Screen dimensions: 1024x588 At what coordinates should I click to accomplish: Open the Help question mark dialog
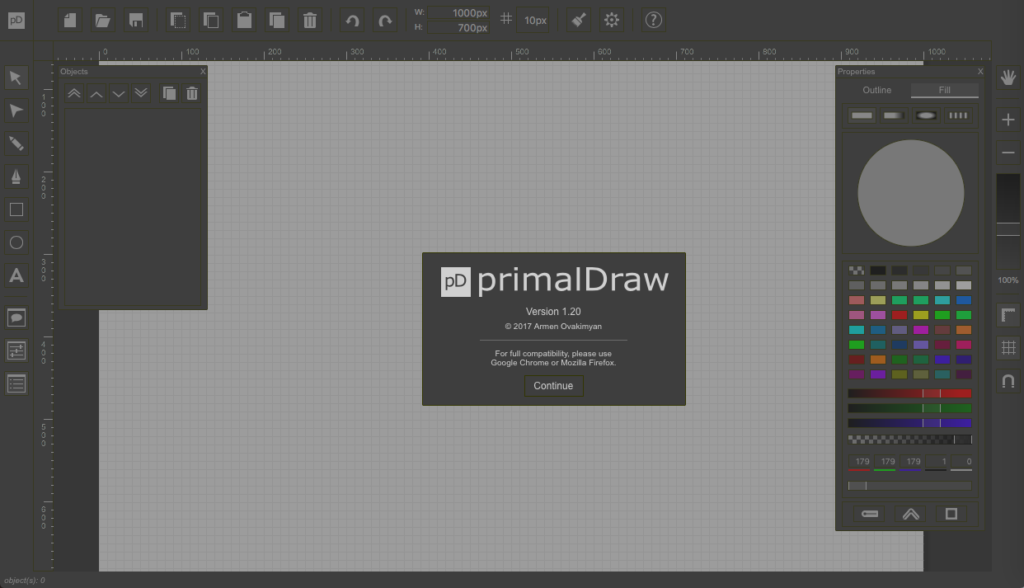tap(653, 19)
